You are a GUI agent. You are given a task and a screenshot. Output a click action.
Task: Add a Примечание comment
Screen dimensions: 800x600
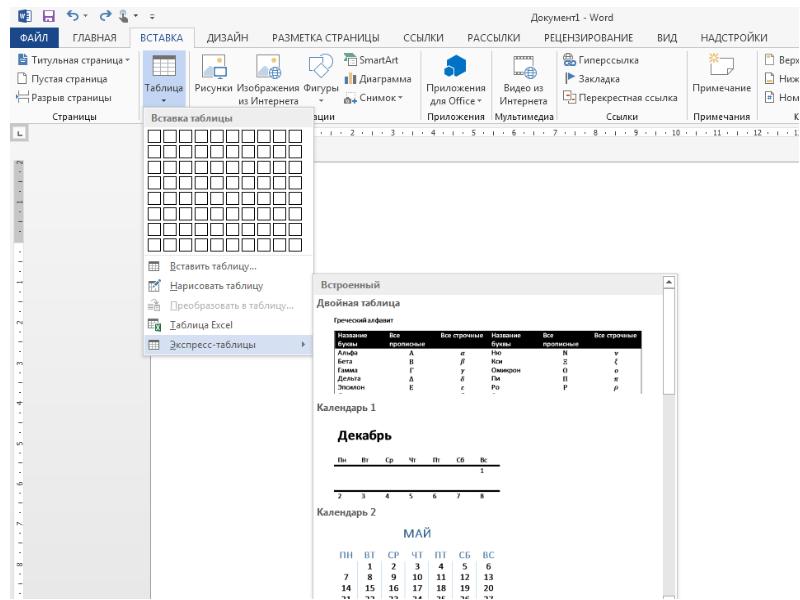point(721,74)
